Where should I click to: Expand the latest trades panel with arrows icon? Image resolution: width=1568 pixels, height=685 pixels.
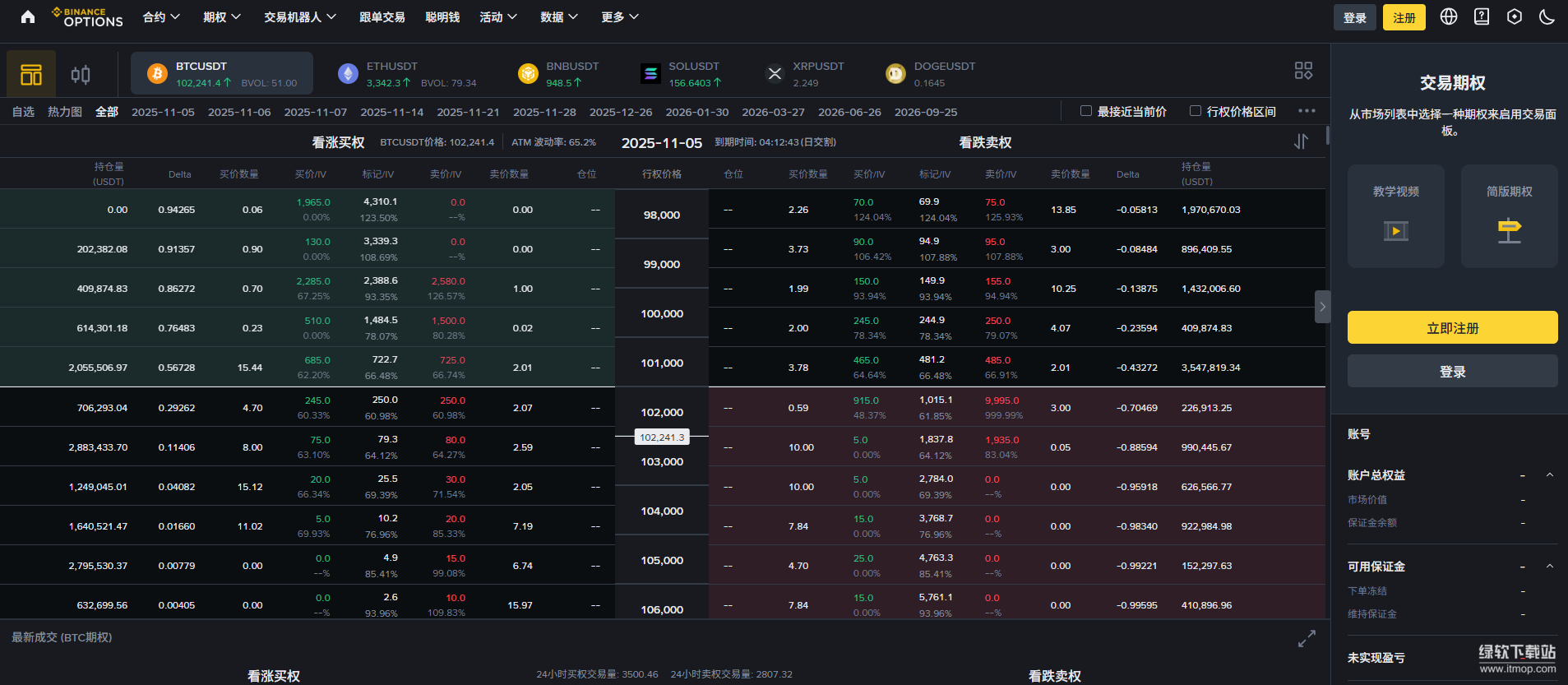pyautogui.click(x=1307, y=638)
